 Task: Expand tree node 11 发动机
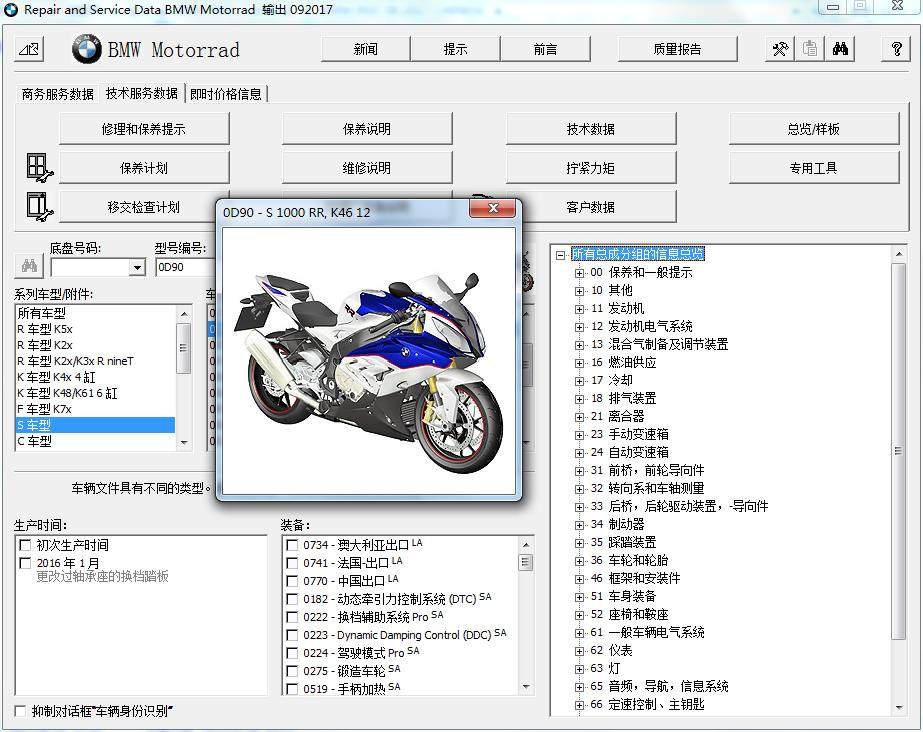579,309
